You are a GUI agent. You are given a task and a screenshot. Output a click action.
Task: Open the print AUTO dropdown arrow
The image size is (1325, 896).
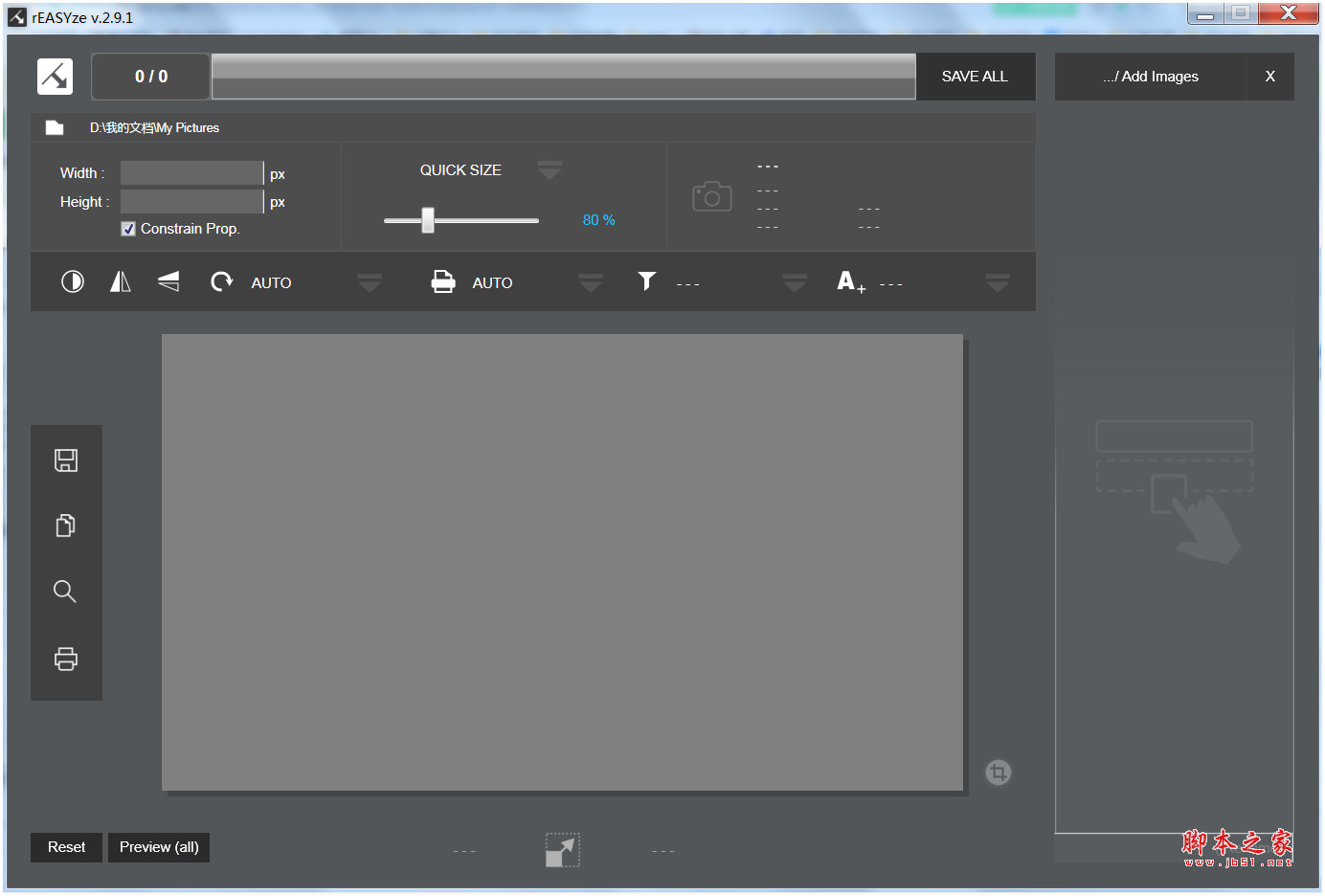tap(591, 282)
